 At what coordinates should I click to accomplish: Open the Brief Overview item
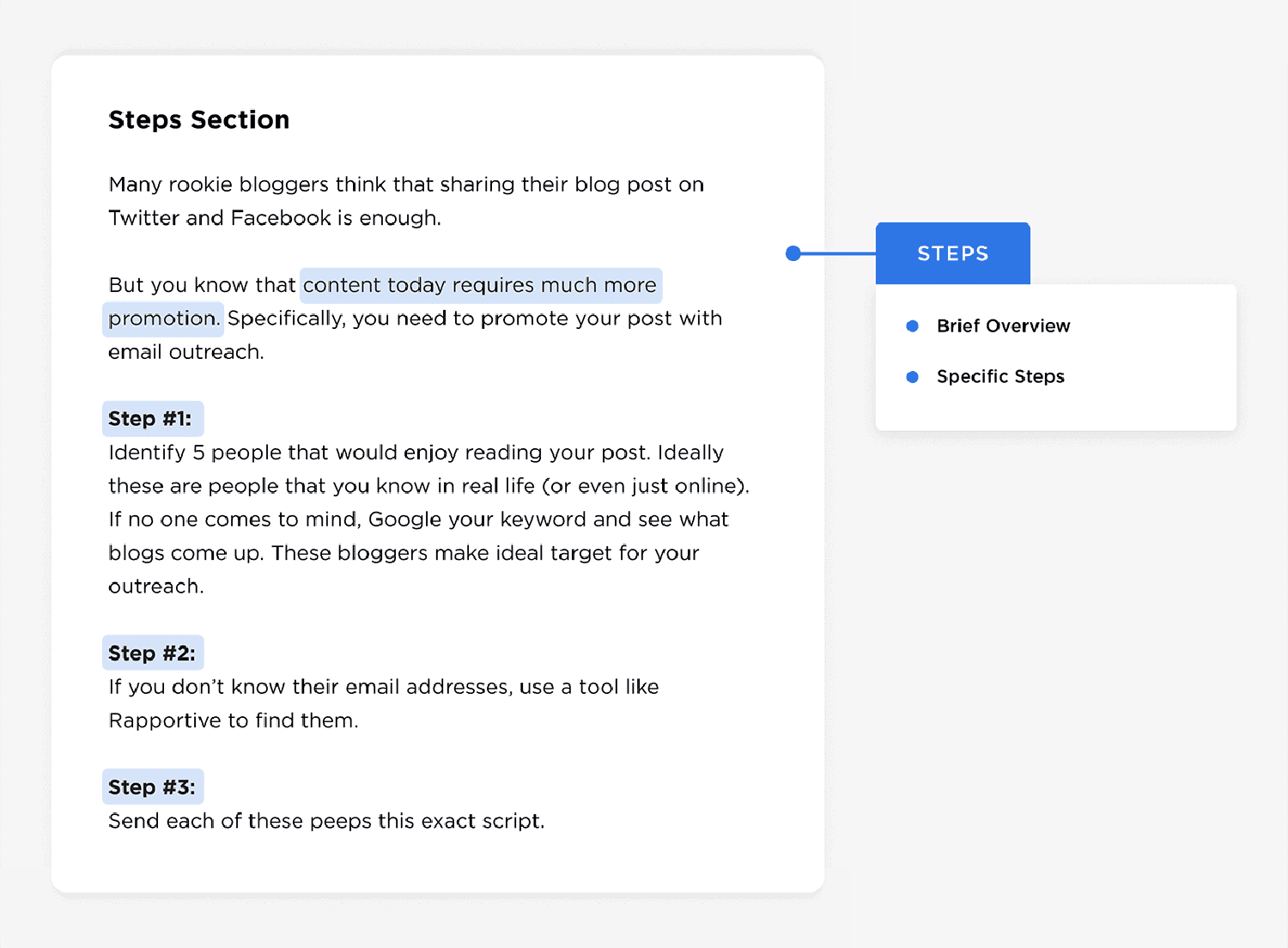tap(1003, 326)
